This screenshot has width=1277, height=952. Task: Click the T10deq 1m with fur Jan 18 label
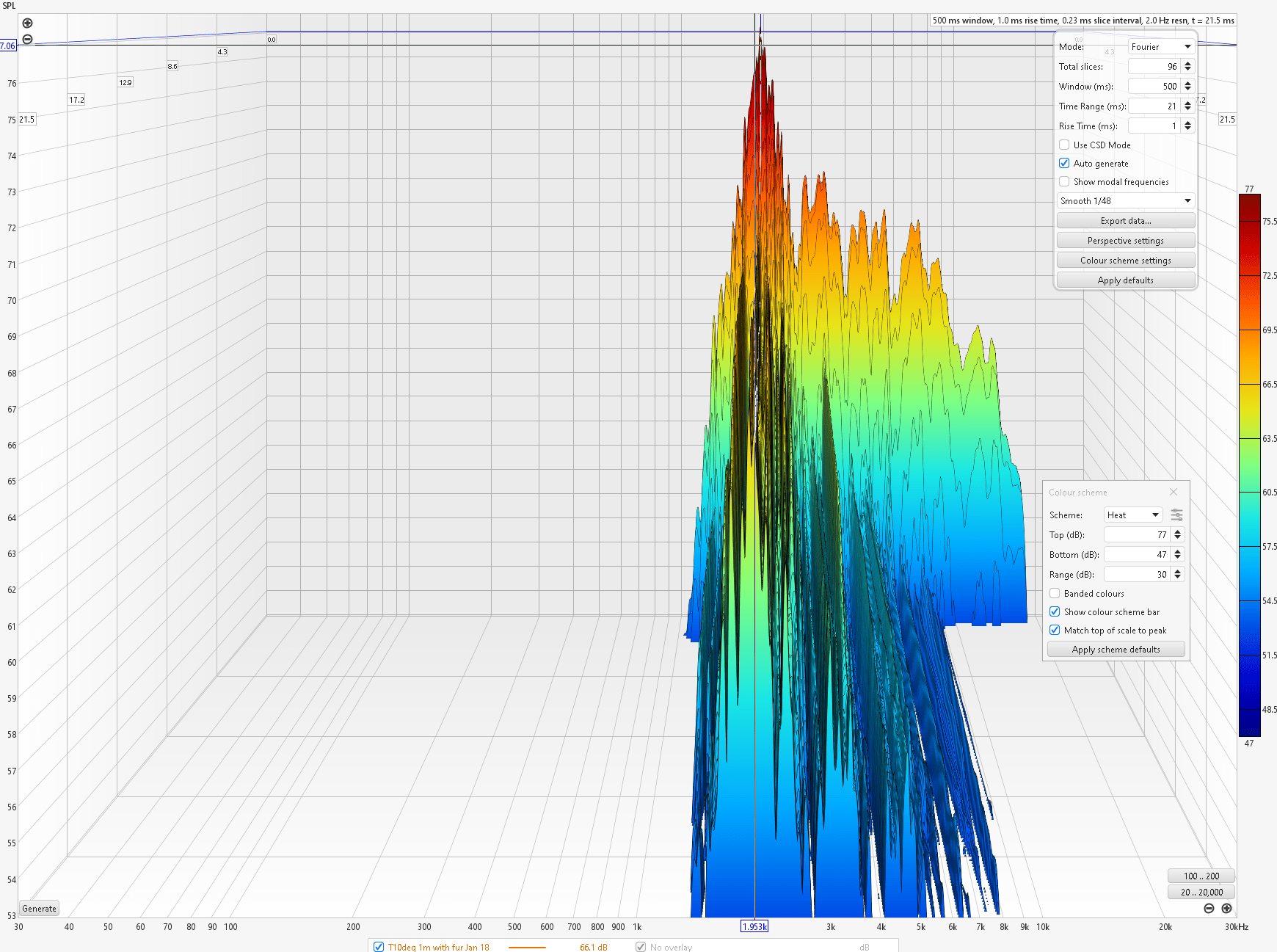438,947
